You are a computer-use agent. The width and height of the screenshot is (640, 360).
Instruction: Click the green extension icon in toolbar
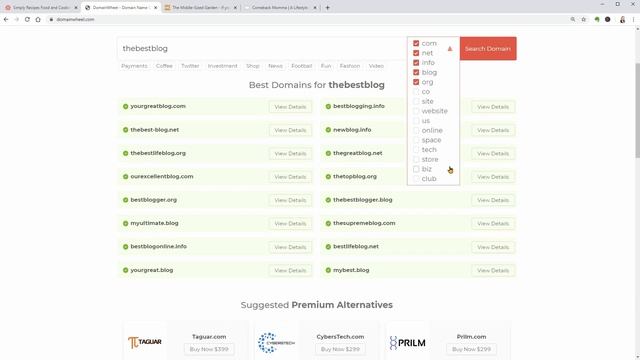pos(597,19)
